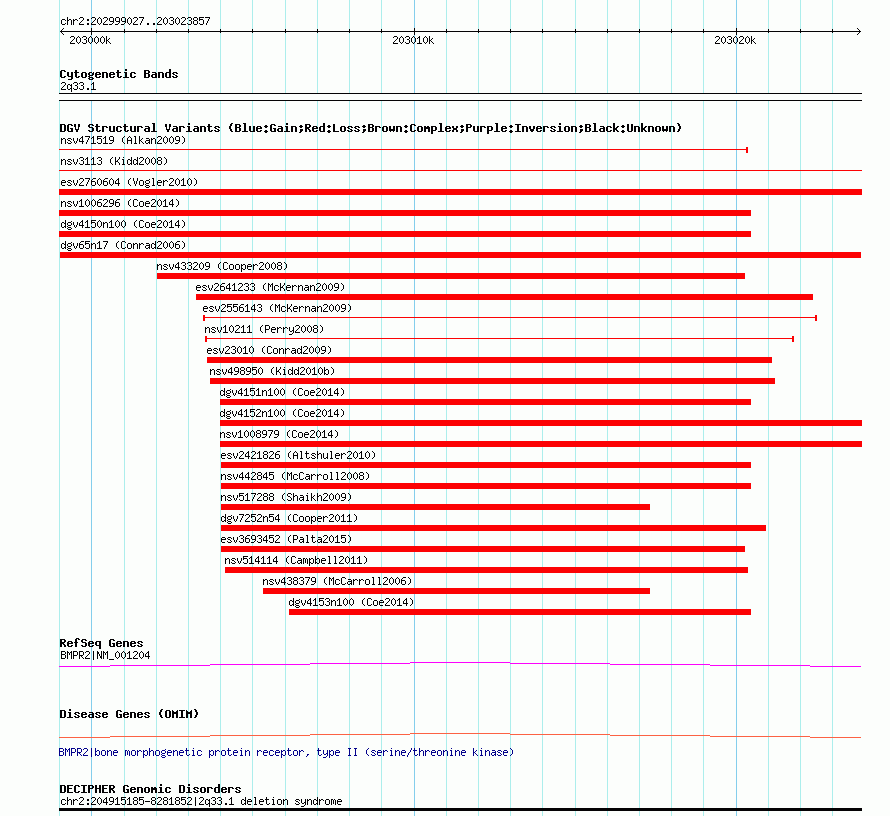
Task: Click the nsv438379 (McCarroll2006) label
Action: pyautogui.click(x=337, y=581)
